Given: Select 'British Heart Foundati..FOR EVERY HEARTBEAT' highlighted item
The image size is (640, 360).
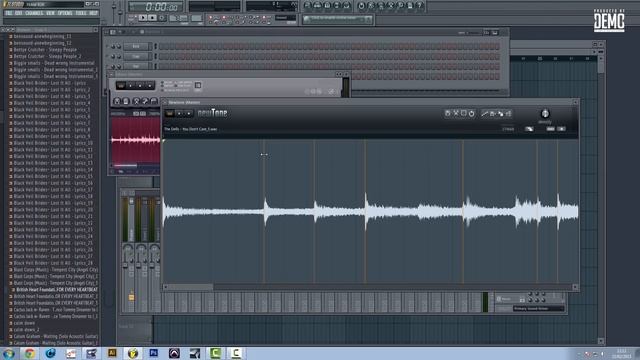Looking at the screenshot, I should point(57,289).
